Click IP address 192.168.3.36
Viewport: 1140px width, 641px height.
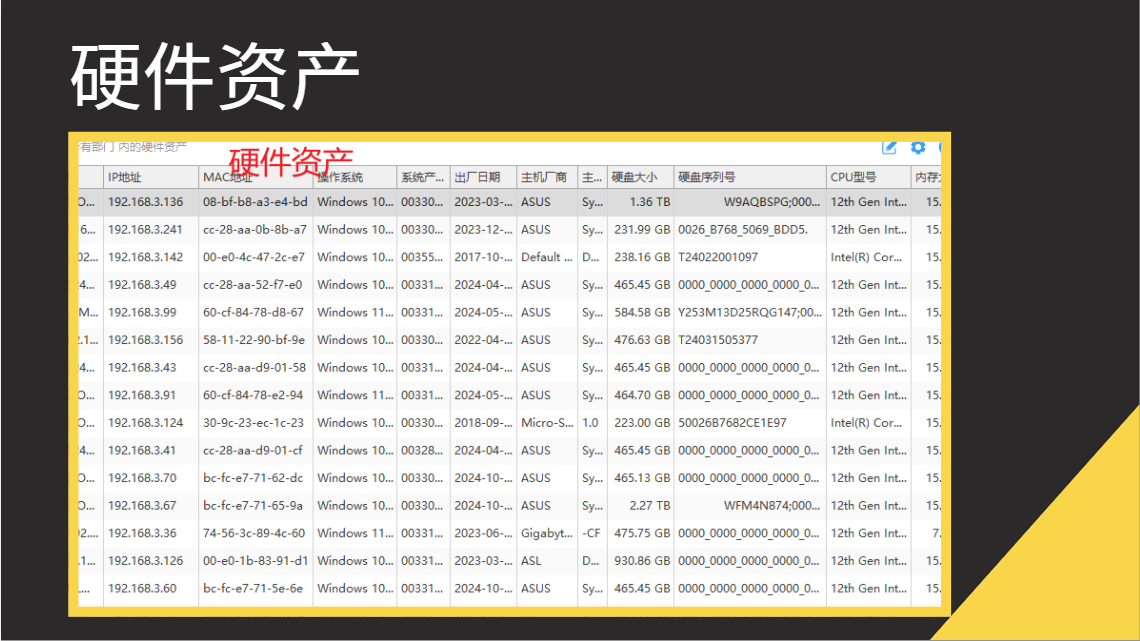tap(142, 533)
